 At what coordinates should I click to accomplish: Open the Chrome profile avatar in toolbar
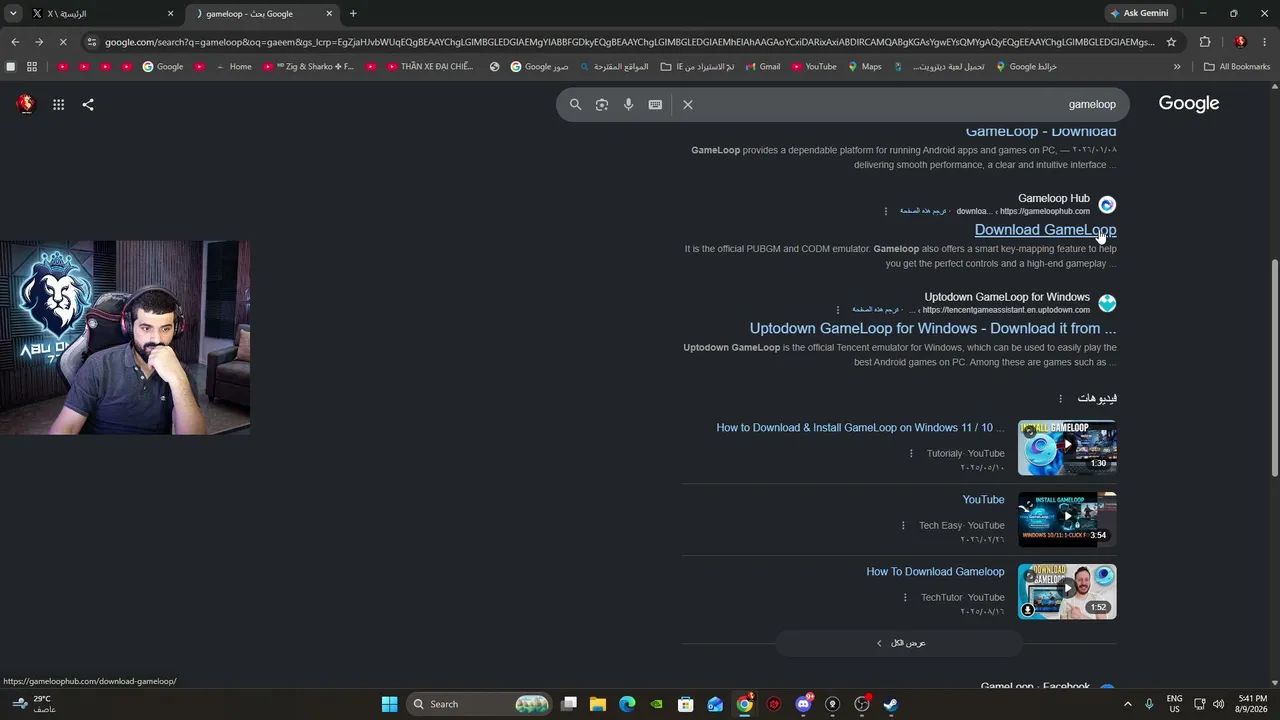click(x=1240, y=42)
